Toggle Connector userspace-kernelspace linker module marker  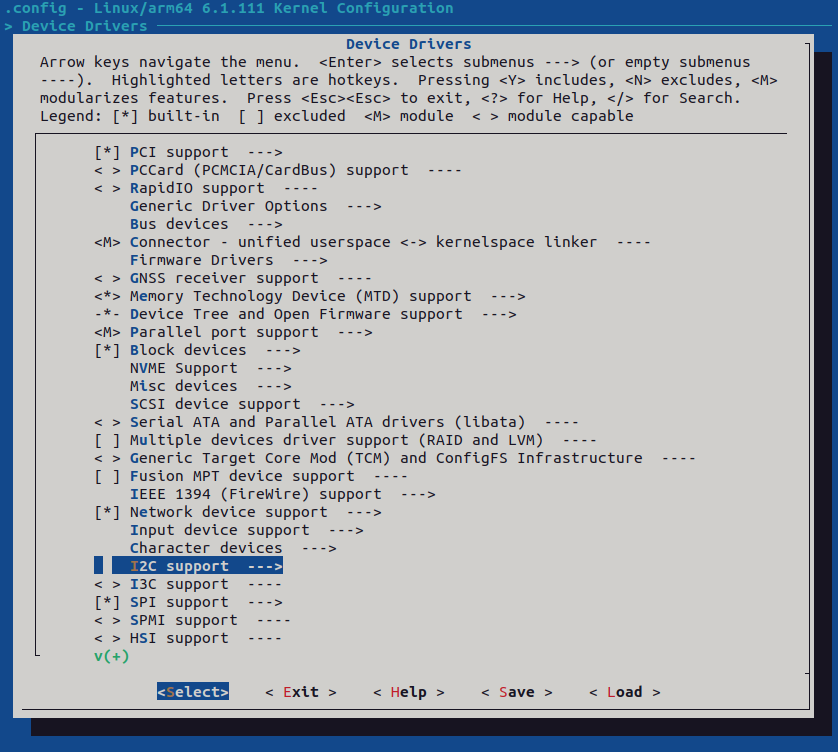(x=107, y=242)
